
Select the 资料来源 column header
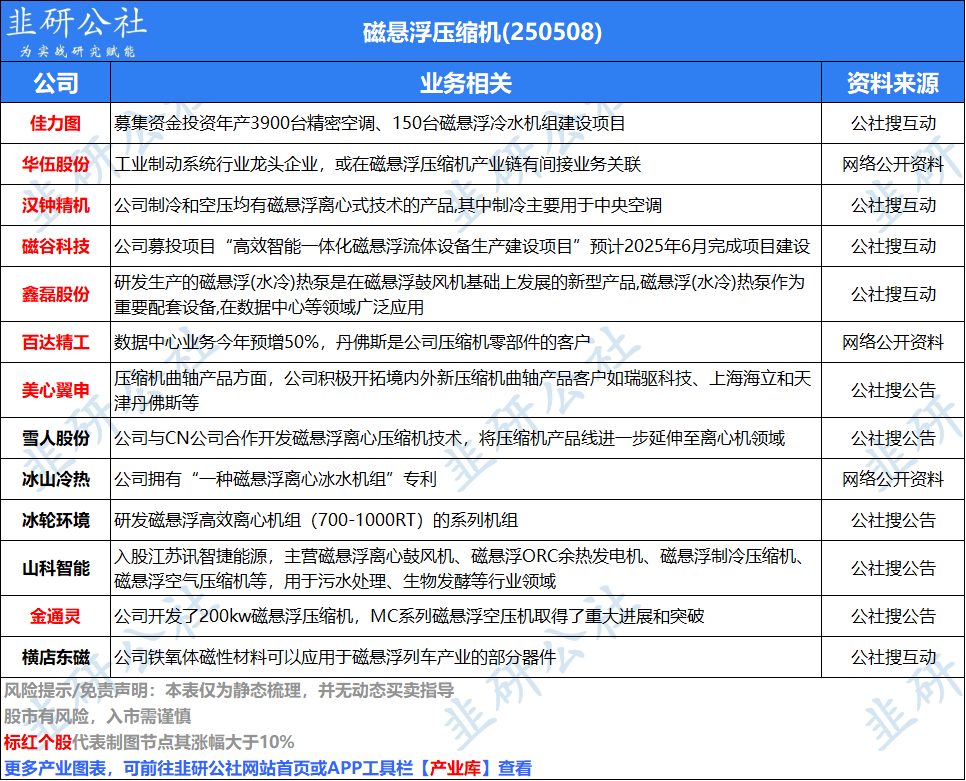(892, 82)
